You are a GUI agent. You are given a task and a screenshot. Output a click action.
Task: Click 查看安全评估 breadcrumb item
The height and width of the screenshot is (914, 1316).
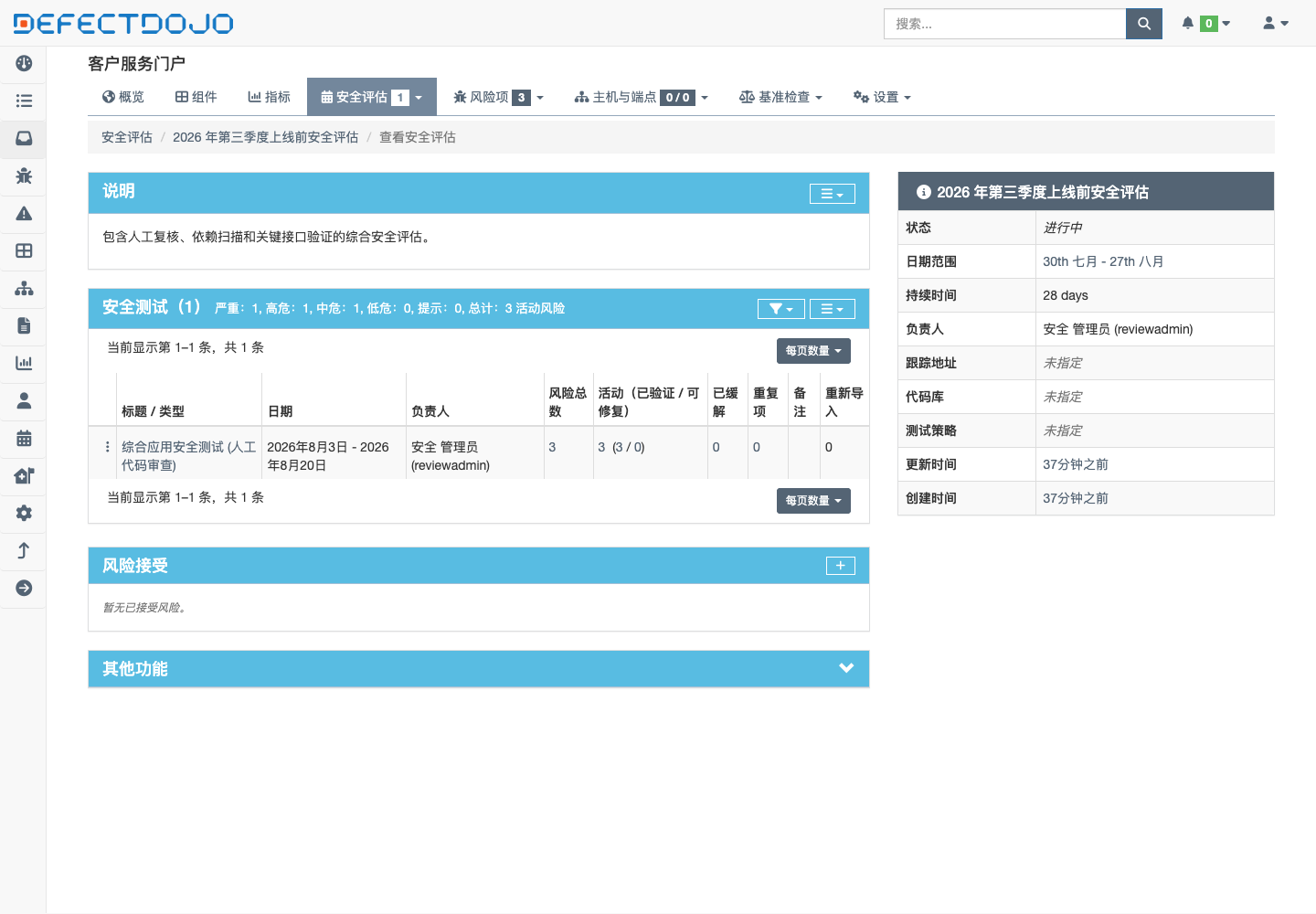pyautogui.click(x=418, y=137)
